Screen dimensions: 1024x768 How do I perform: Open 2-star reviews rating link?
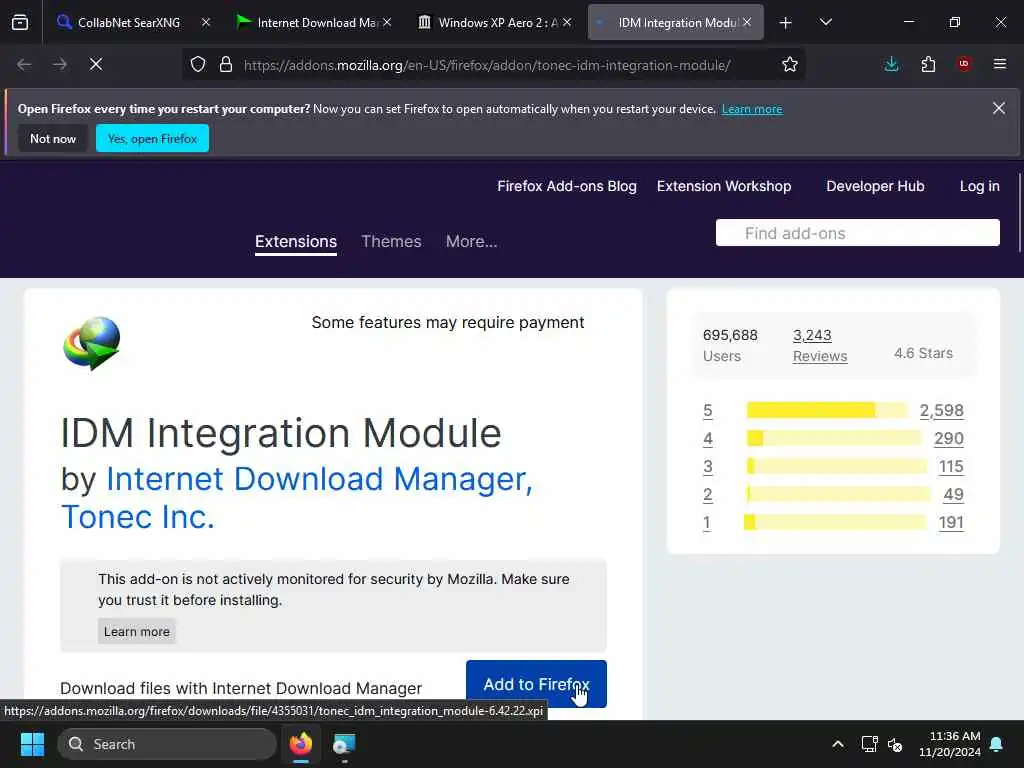707,495
